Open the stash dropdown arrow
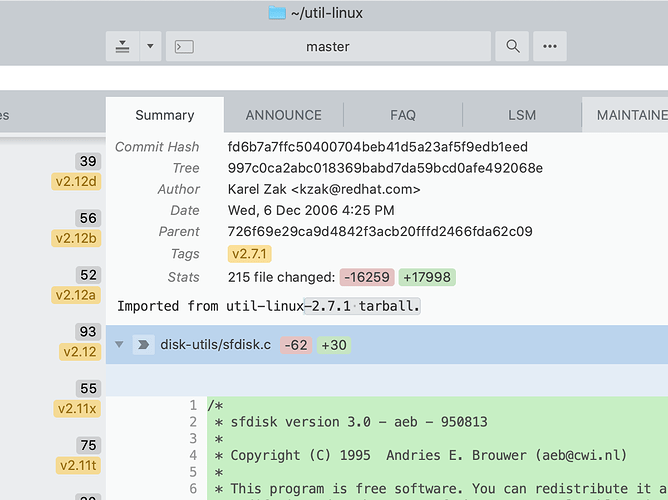 click(x=150, y=46)
